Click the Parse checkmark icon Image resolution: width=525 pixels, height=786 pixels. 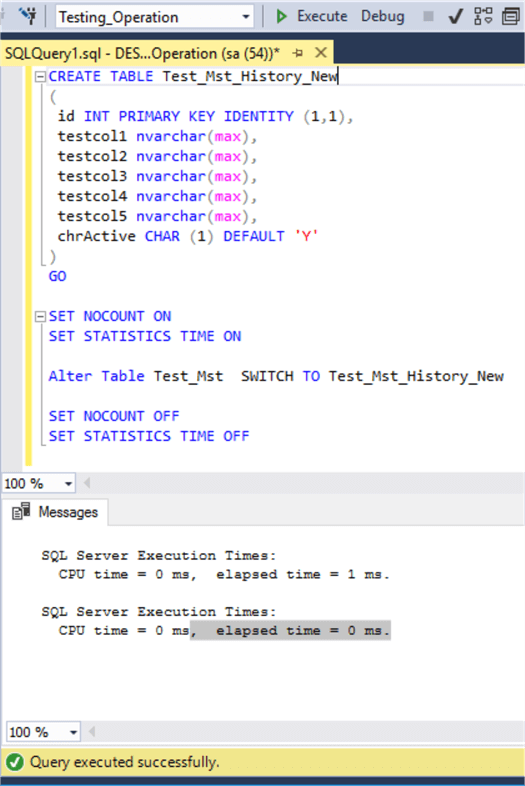click(x=455, y=17)
